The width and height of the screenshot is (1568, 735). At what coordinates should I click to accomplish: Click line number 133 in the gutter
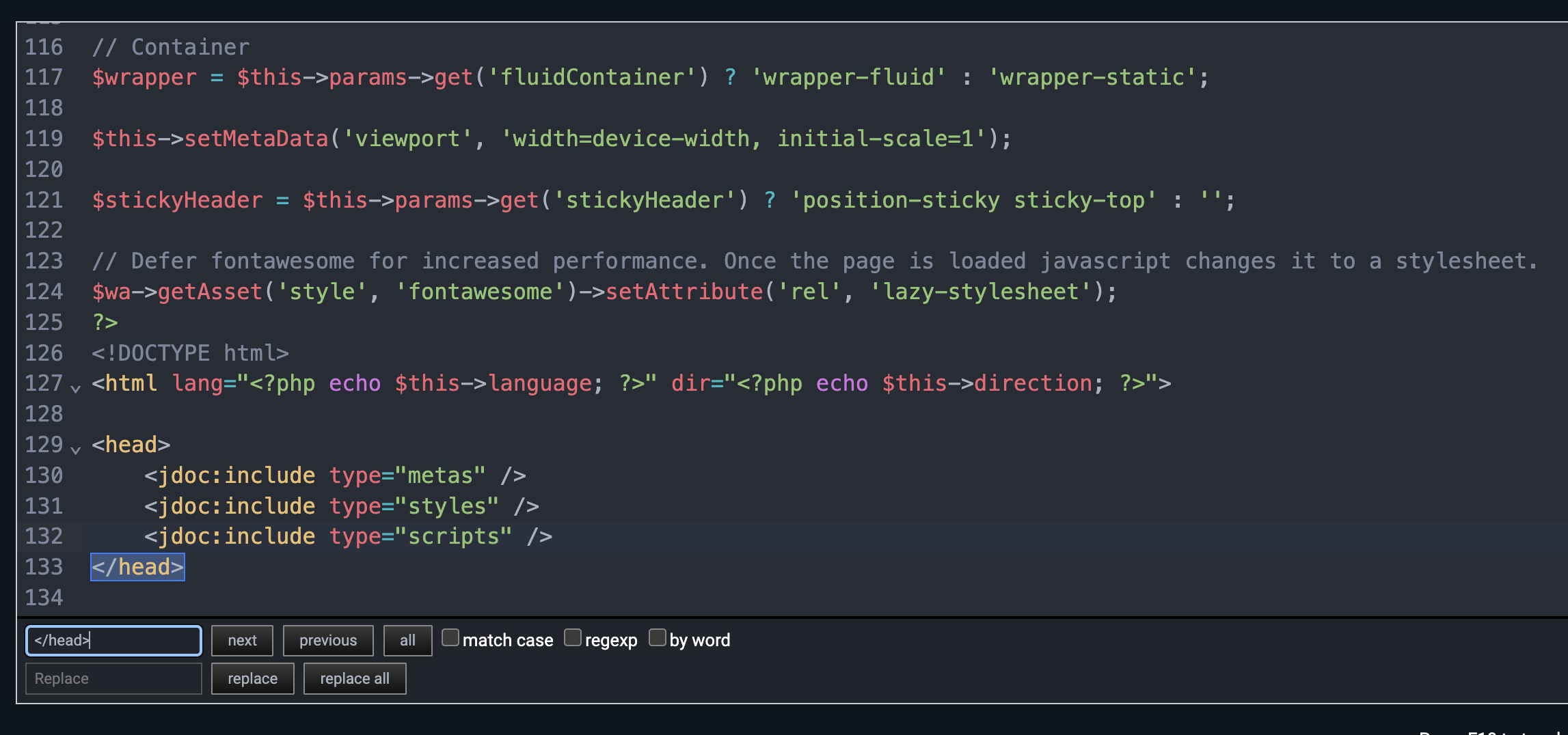tap(44, 568)
